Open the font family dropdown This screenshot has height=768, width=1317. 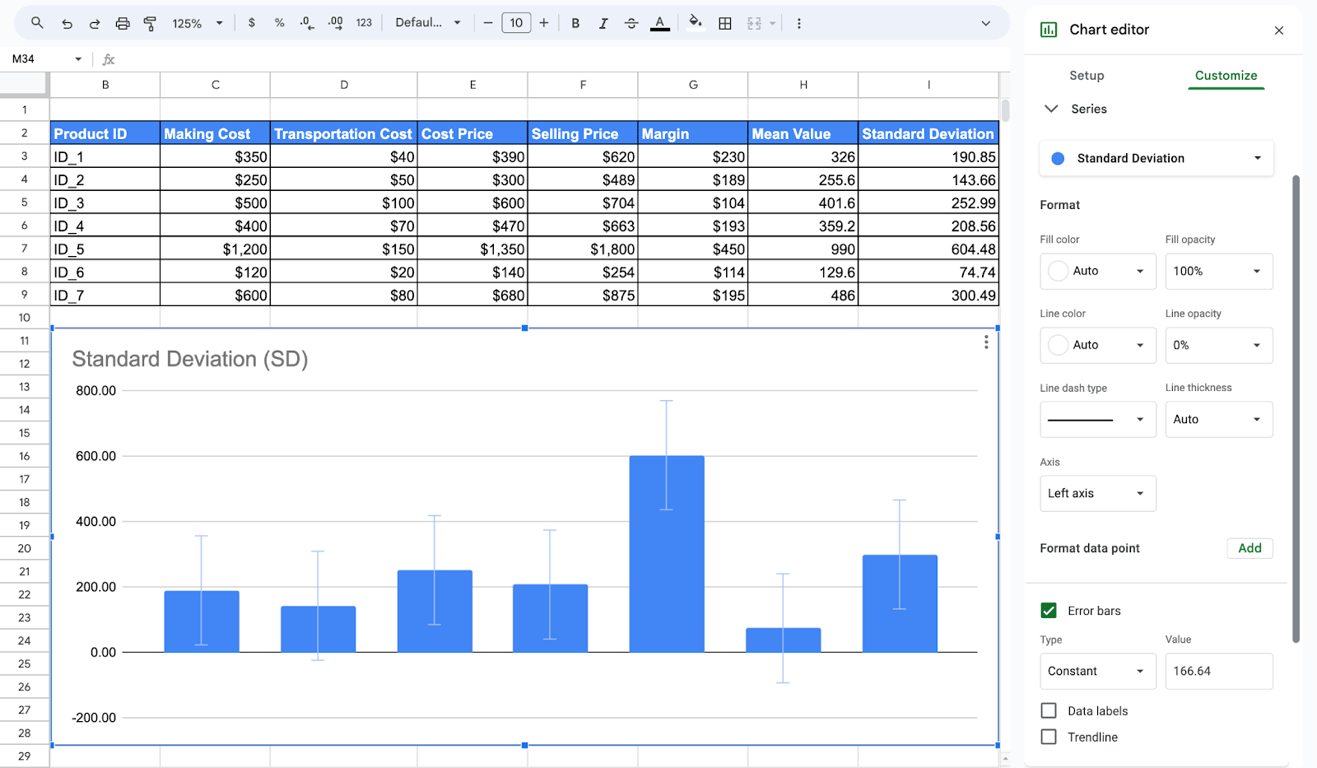click(x=428, y=23)
